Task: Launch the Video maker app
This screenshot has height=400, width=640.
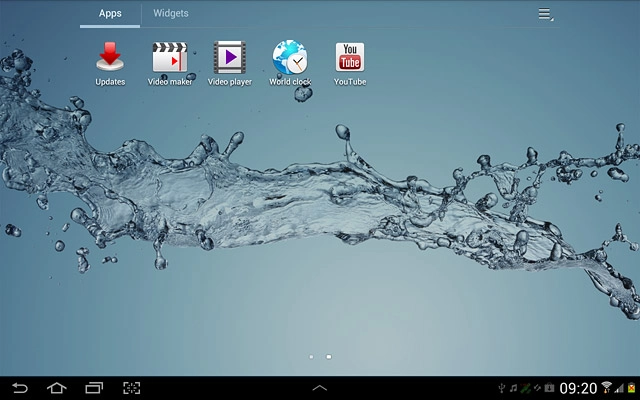Action: (x=170, y=62)
